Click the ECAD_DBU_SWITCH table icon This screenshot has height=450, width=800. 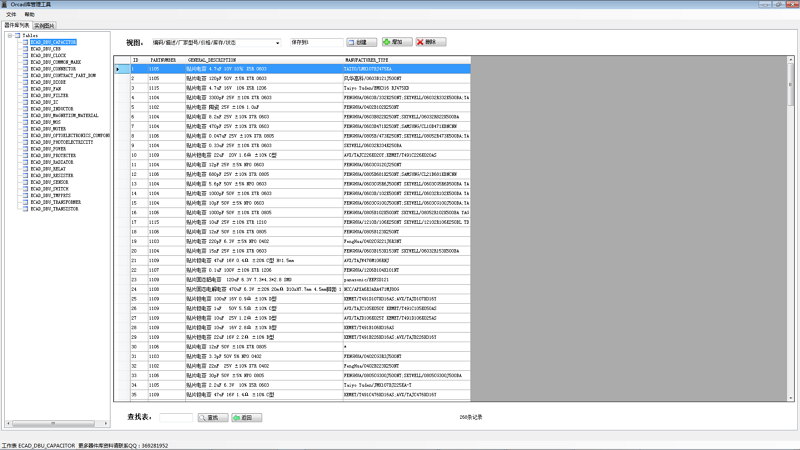click(25, 188)
